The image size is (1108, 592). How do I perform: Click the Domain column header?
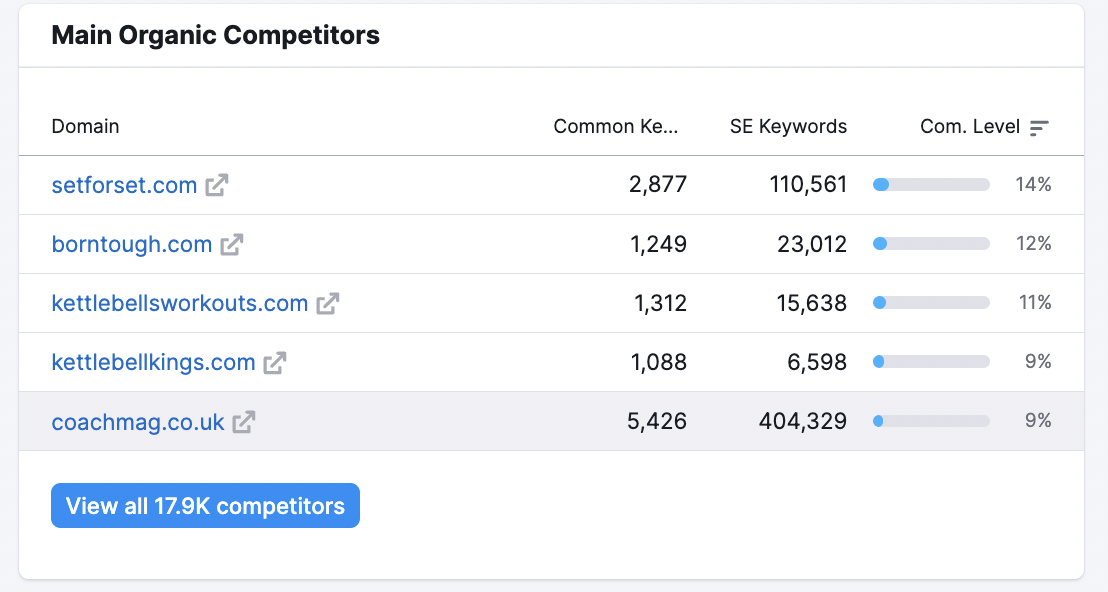tap(85, 127)
